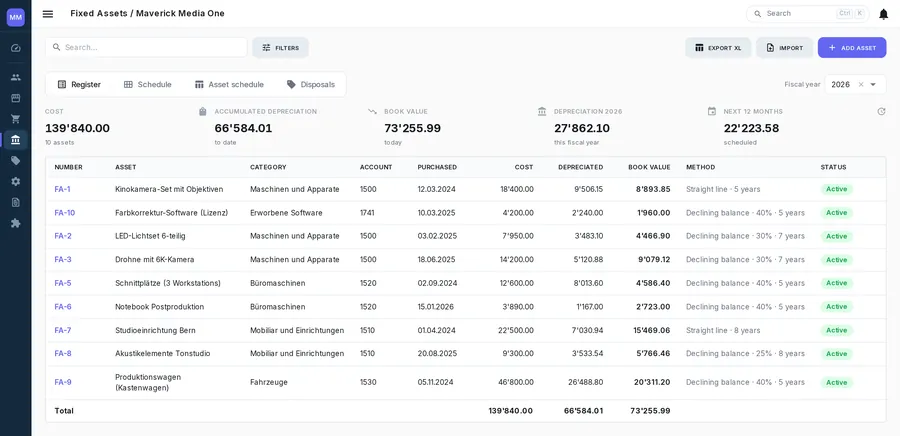The width and height of the screenshot is (900, 436).
Task: Click the clipboard icon near Accumulated Depreciation
Action: [203, 111]
